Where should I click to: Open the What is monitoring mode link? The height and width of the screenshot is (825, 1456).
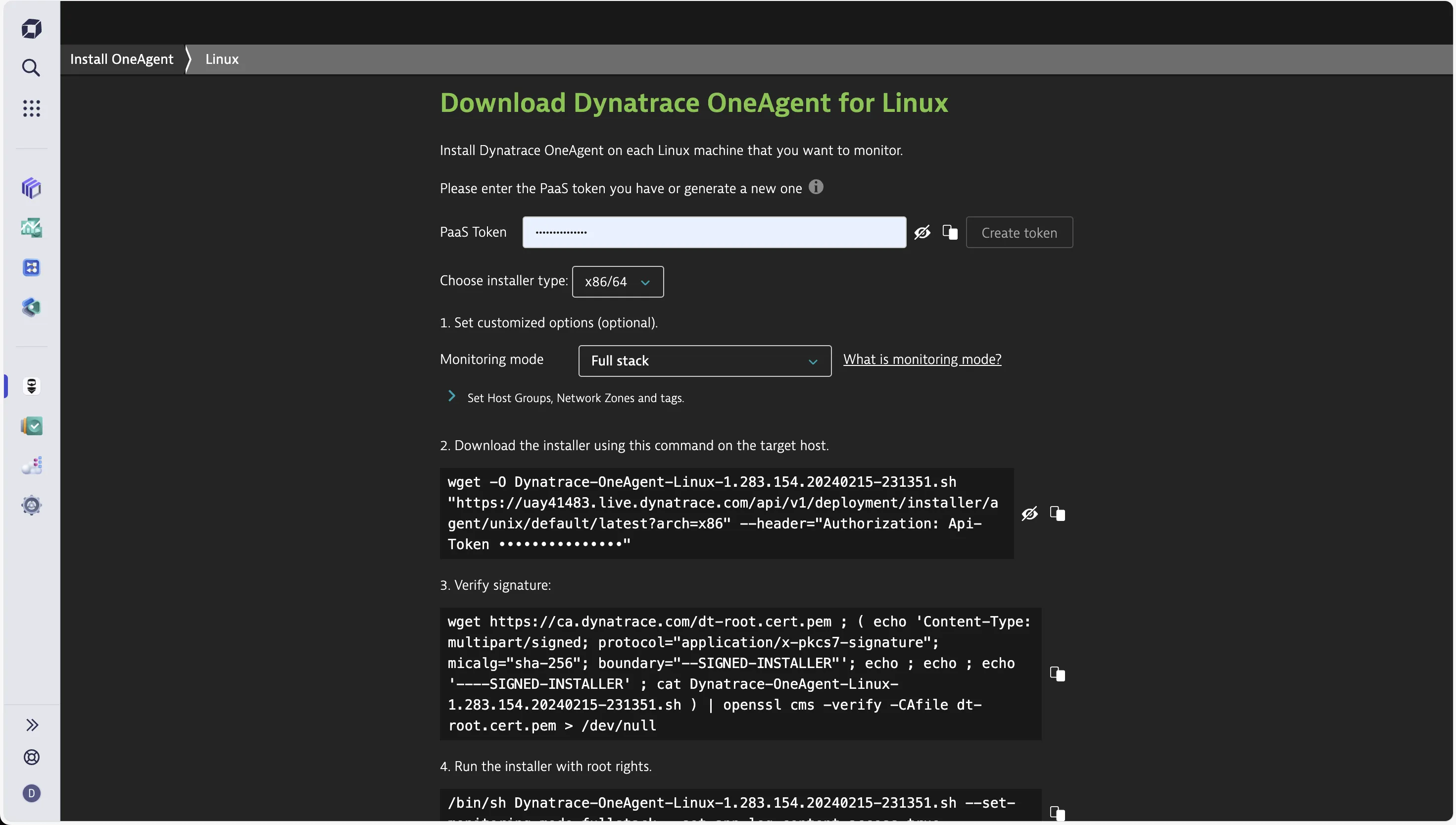click(x=922, y=359)
